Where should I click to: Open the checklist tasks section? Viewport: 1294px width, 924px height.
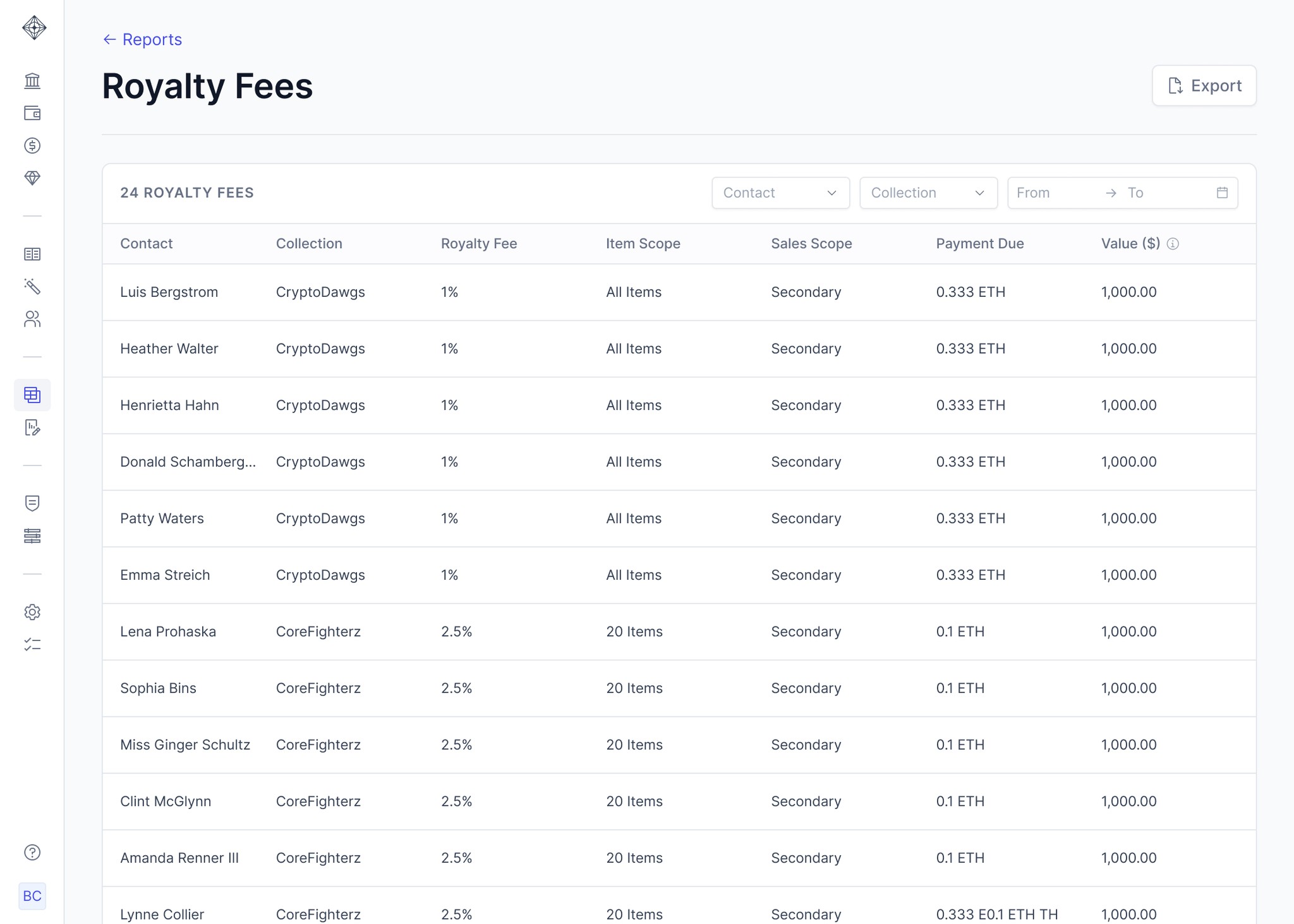(x=32, y=645)
